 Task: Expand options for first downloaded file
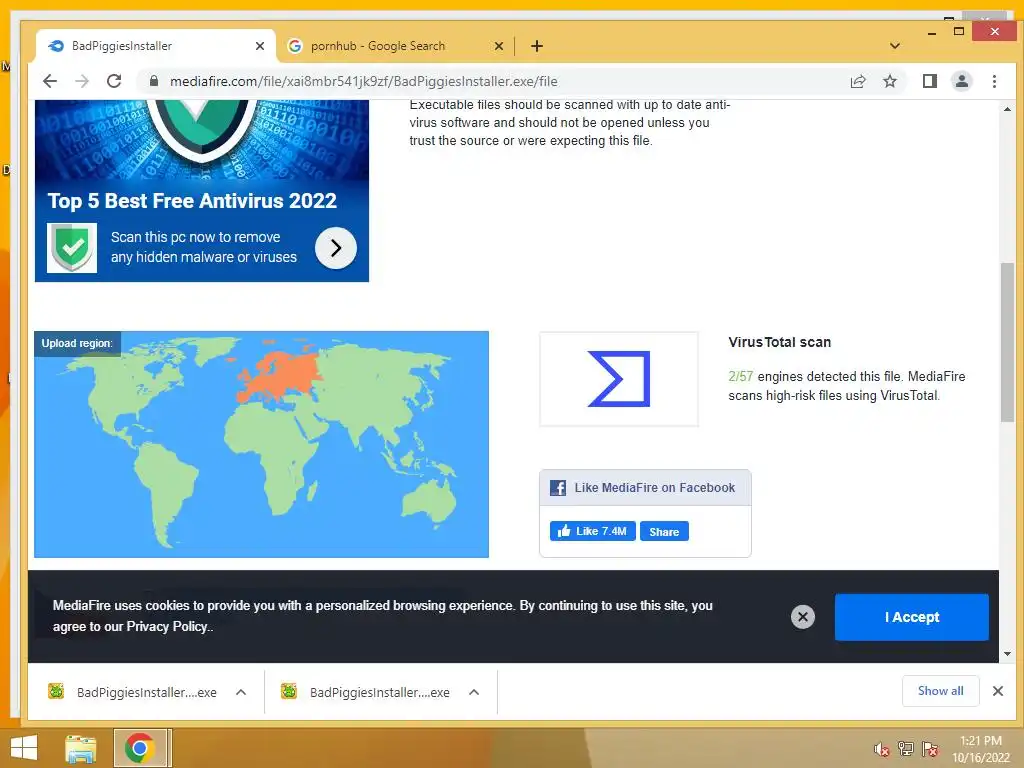click(241, 692)
